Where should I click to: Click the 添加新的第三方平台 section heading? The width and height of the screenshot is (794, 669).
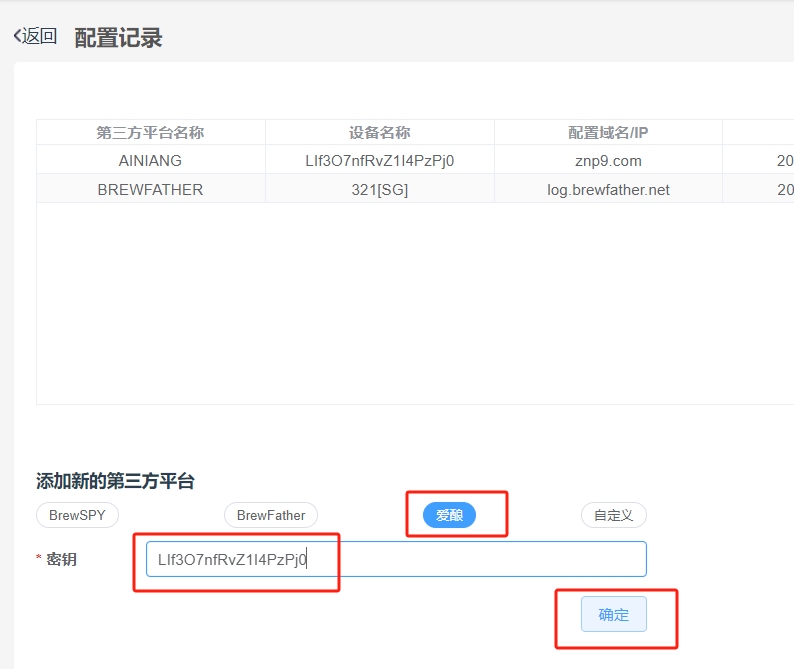[x=115, y=481]
